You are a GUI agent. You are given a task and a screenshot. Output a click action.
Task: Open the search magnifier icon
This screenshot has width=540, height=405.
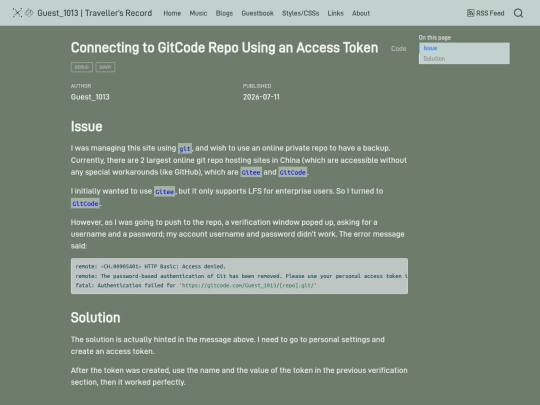point(518,13)
